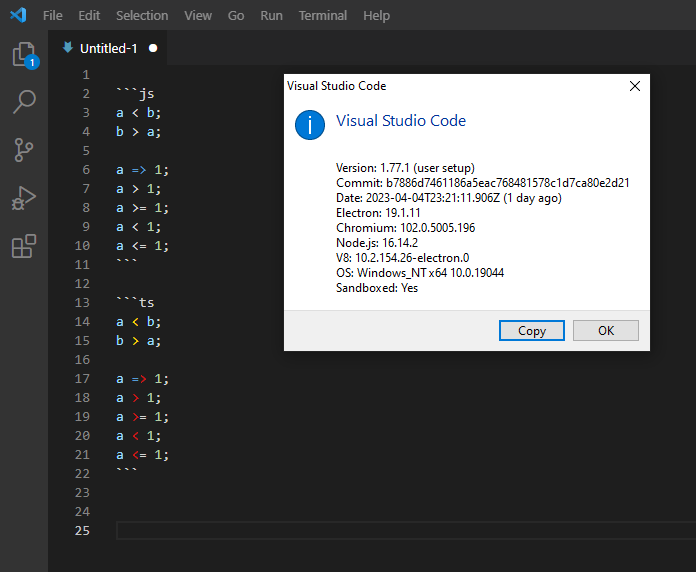696x572 pixels.
Task: Open the Help menu
Action: [376, 16]
